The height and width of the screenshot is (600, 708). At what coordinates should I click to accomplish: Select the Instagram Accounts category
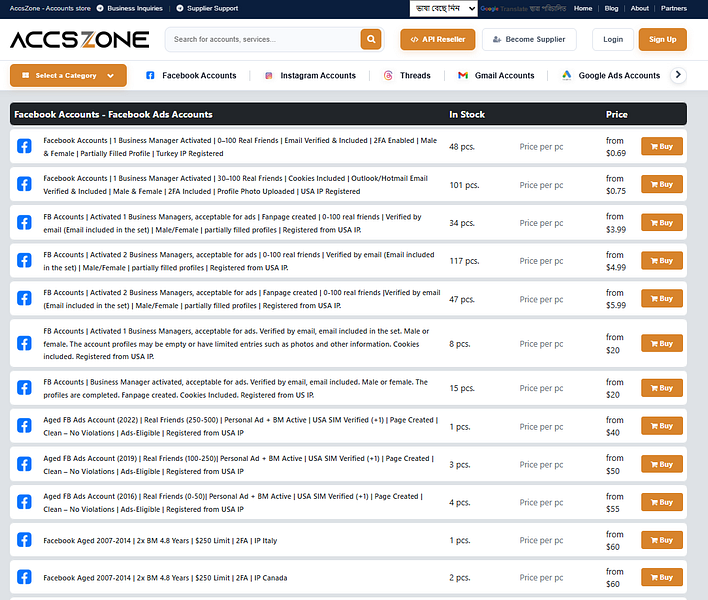pyautogui.click(x=318, y=75)
